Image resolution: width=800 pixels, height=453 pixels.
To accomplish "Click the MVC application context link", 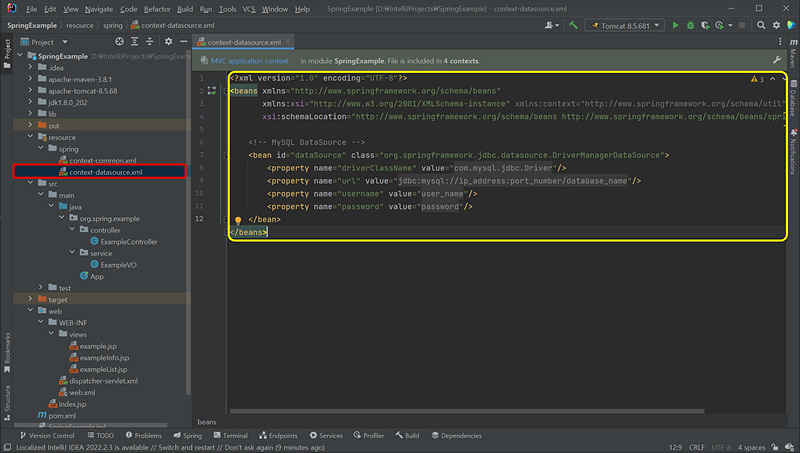I will 249,61.
